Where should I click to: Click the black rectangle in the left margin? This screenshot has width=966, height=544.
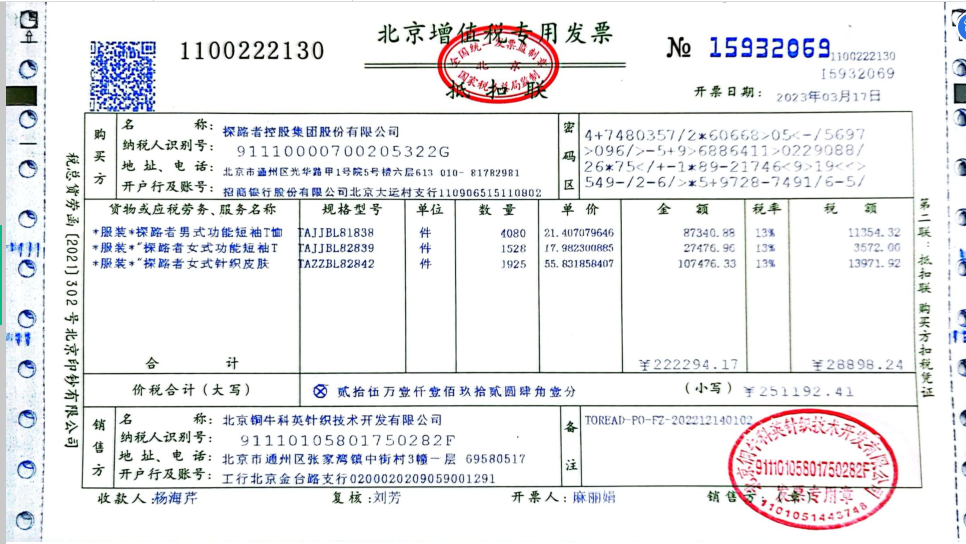[x=24, y=96]
